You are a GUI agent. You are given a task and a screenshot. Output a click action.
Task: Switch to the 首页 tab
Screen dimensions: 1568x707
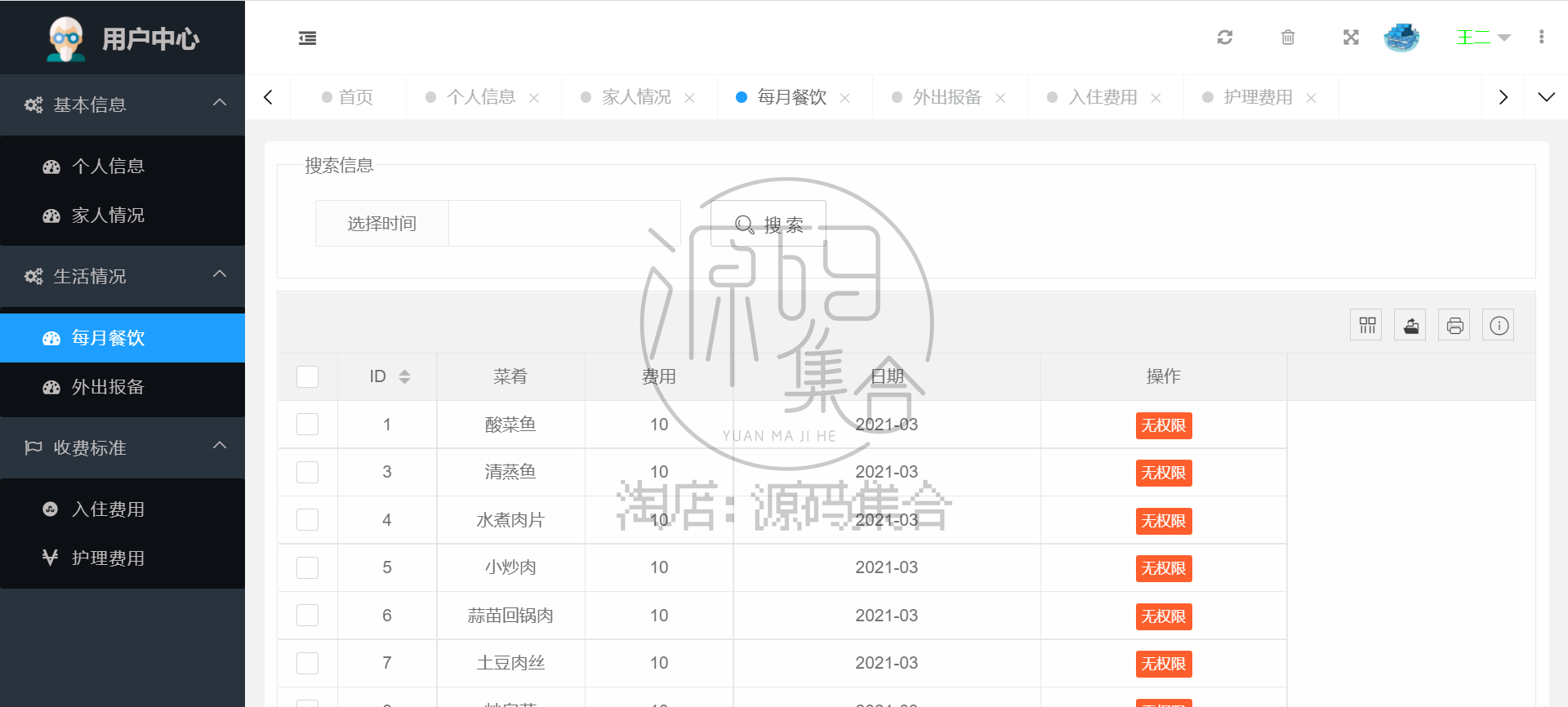click(348, 97)
